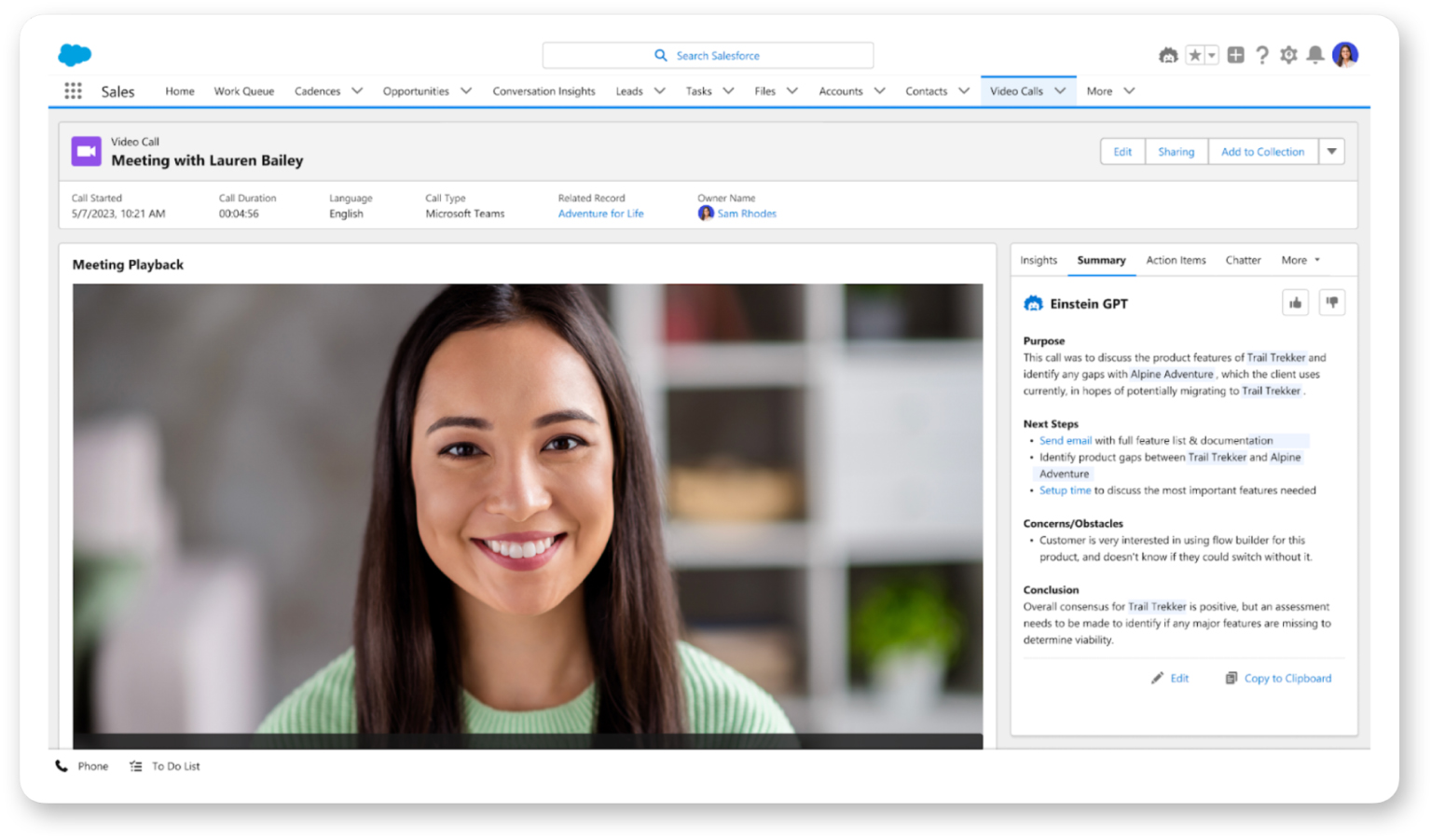
Task: Click the user profile avatar
Action: (x=1345, y=55)
